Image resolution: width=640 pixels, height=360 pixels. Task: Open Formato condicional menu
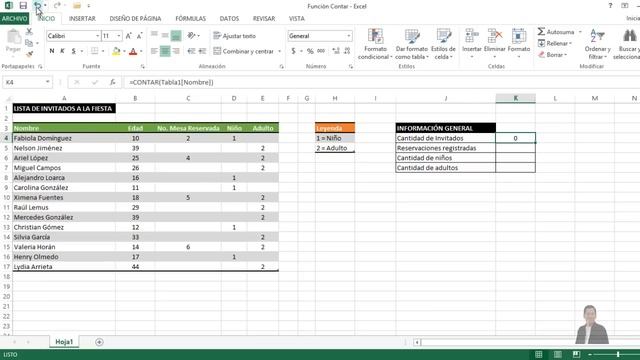pyautogui.click(x=375, y=44)
